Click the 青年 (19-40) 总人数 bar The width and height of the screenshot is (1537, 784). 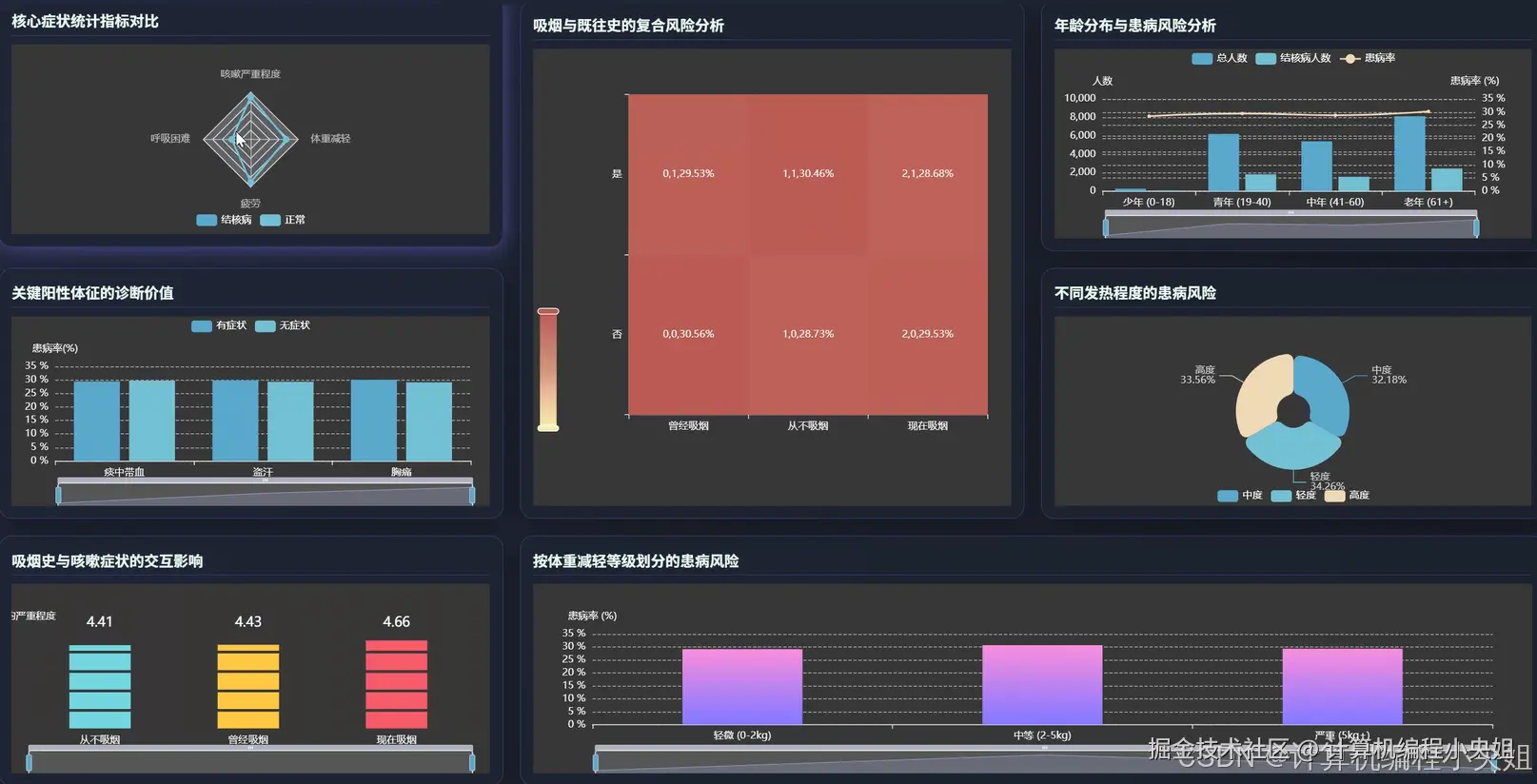[x=1224, y=163]
